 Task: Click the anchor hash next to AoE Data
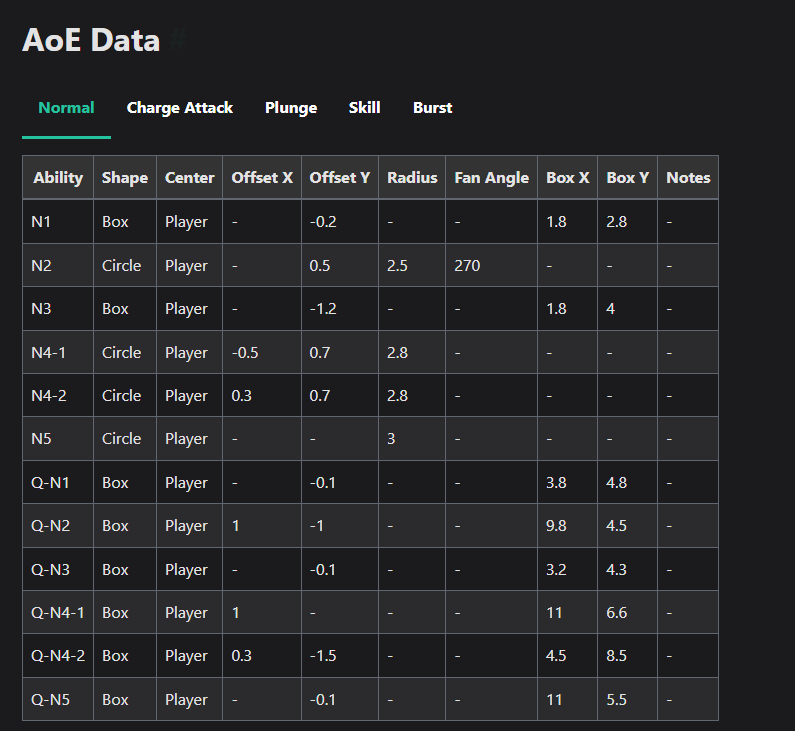click(177, 40)
